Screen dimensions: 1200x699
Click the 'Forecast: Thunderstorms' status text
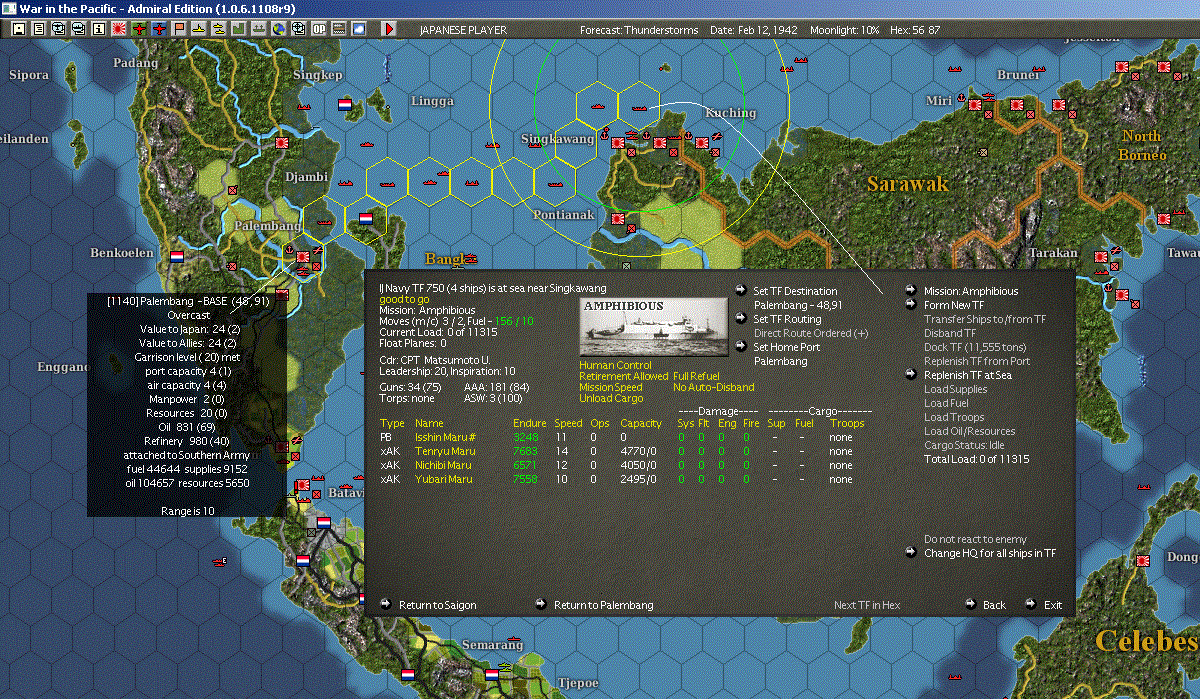pyautogui.click(x=640, y=30)
